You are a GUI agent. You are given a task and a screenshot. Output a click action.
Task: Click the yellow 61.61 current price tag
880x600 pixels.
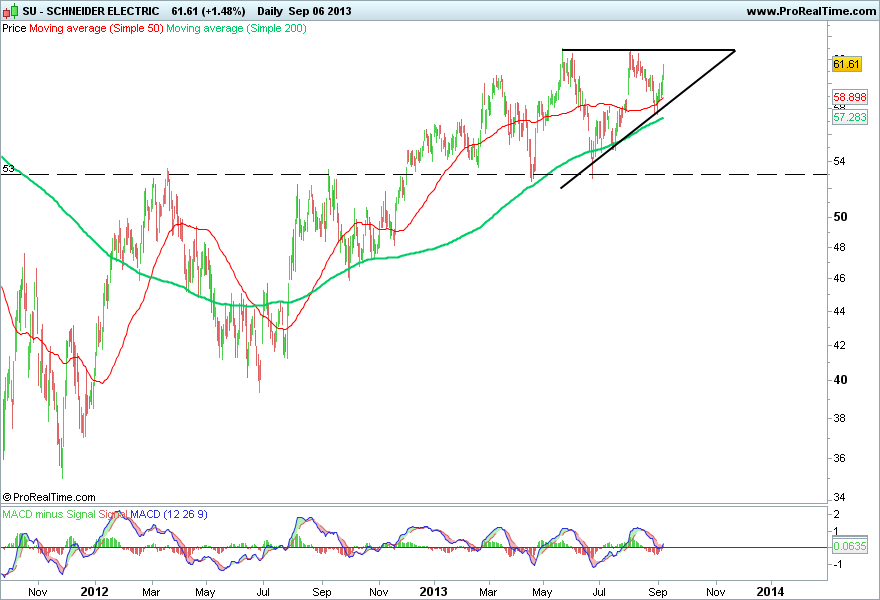pos(846,64)
